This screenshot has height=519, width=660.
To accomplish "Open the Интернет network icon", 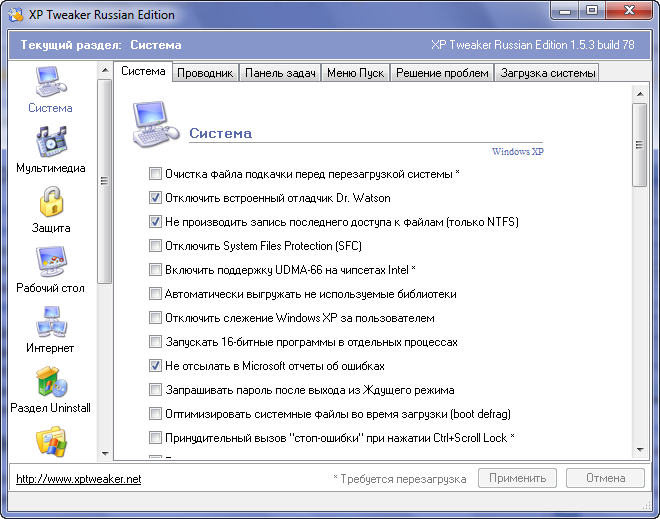I will pyautogui.click(x=50, y=322).
